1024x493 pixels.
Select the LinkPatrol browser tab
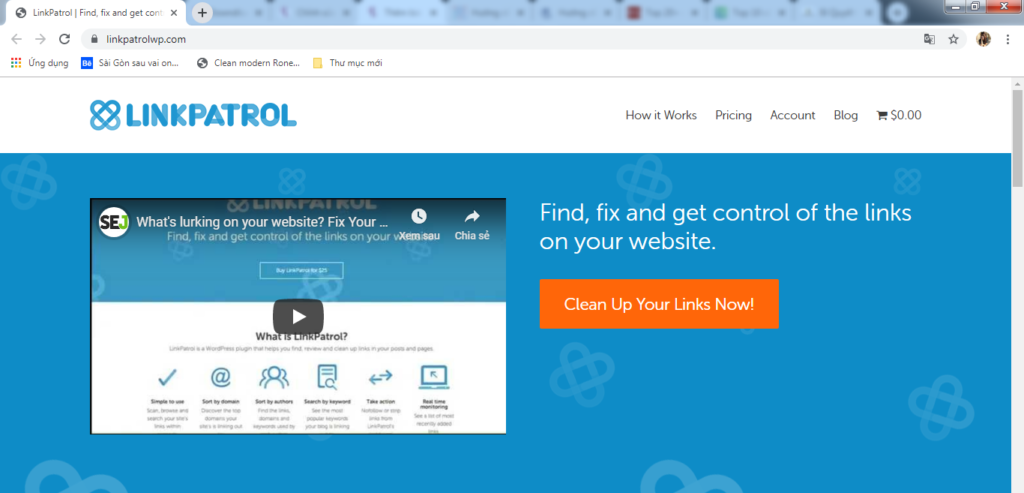(x=96, y=12)
